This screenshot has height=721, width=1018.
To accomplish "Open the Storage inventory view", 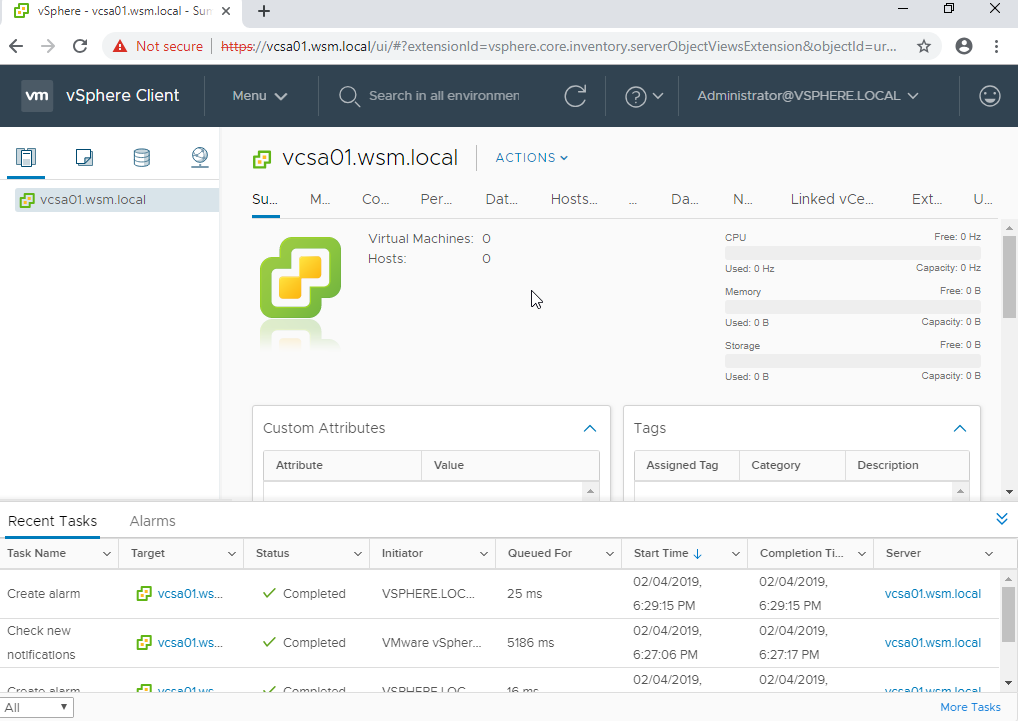I will (x=142, y=157).
